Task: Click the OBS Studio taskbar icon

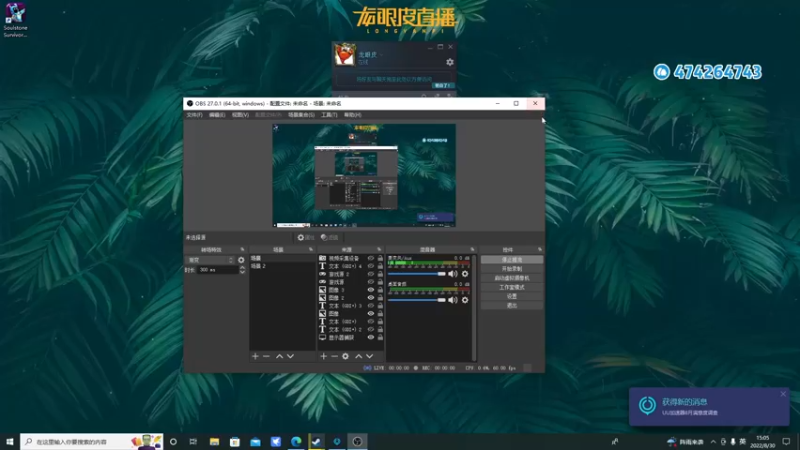Action: [357, 441]
